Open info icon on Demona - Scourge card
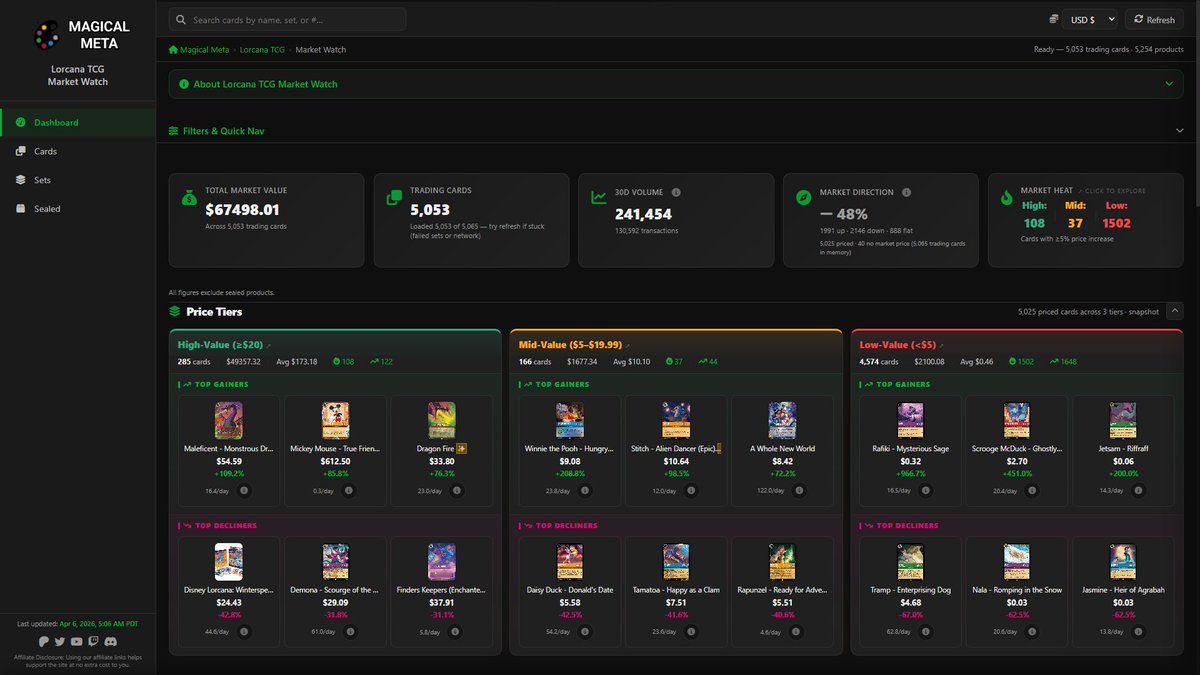This screenshot has width=1200, height=675. 351,632
